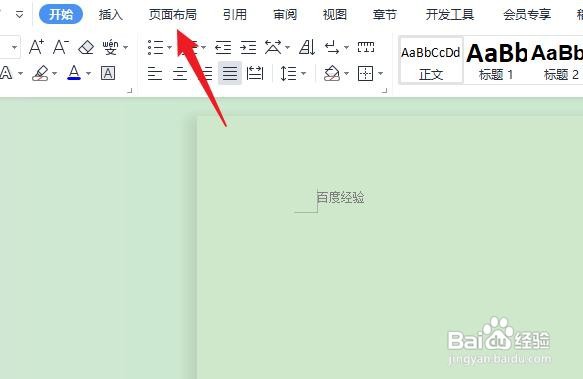The height and width of the screenshot is (379, 583).
Task: Expand font color dropdown arrow
Action: [88, 74]
